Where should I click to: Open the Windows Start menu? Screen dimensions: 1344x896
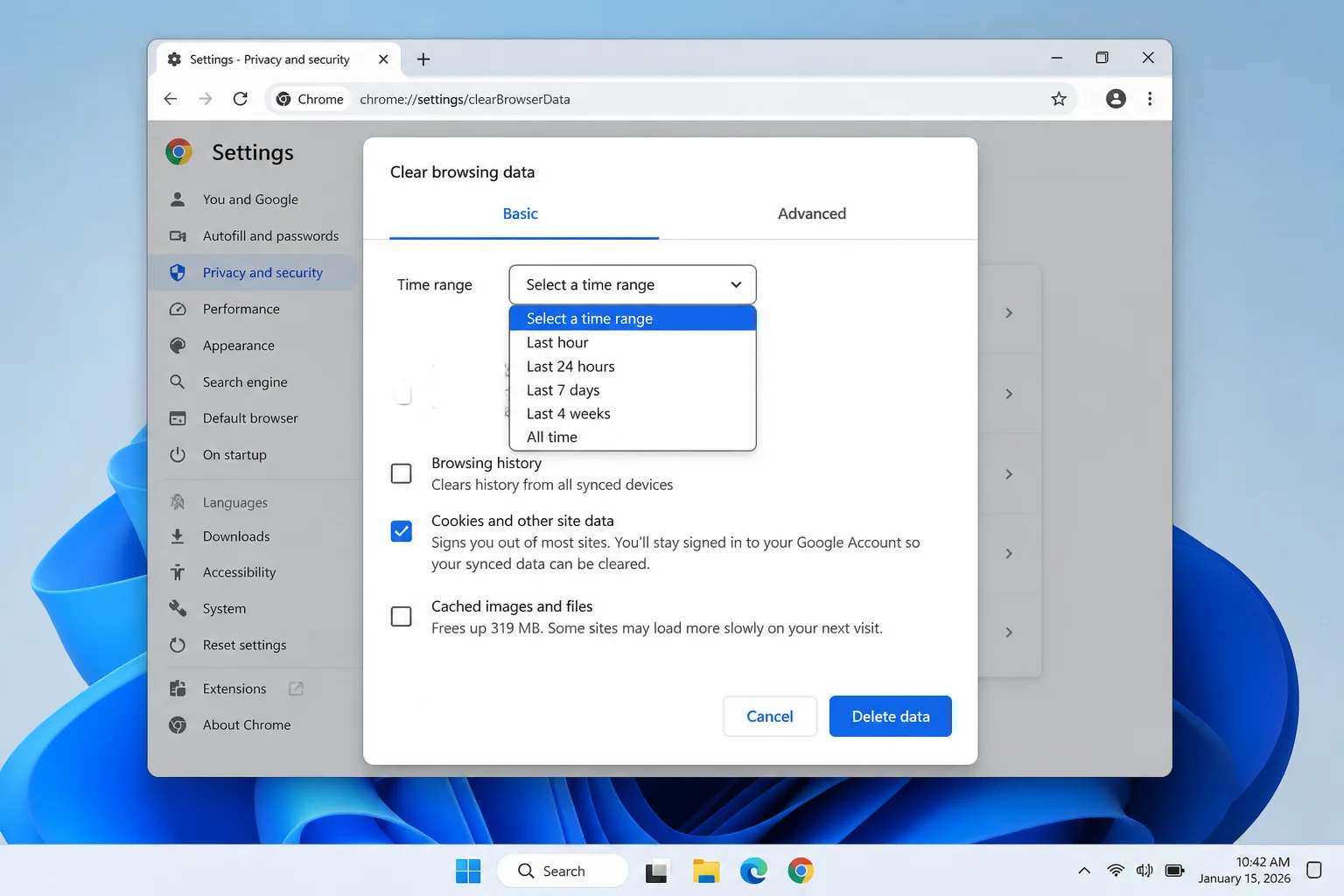(468, 871)
